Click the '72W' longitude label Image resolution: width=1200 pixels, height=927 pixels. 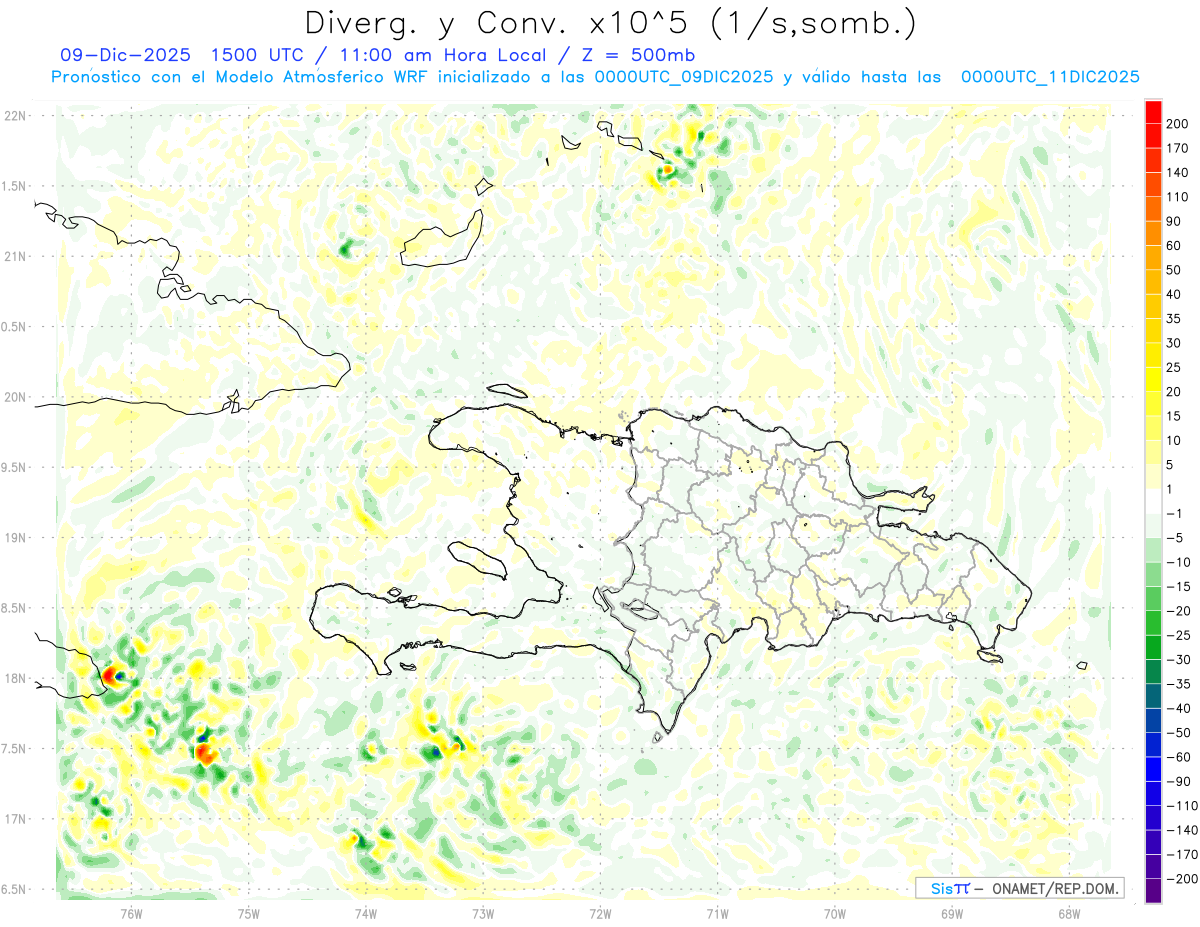600,913
